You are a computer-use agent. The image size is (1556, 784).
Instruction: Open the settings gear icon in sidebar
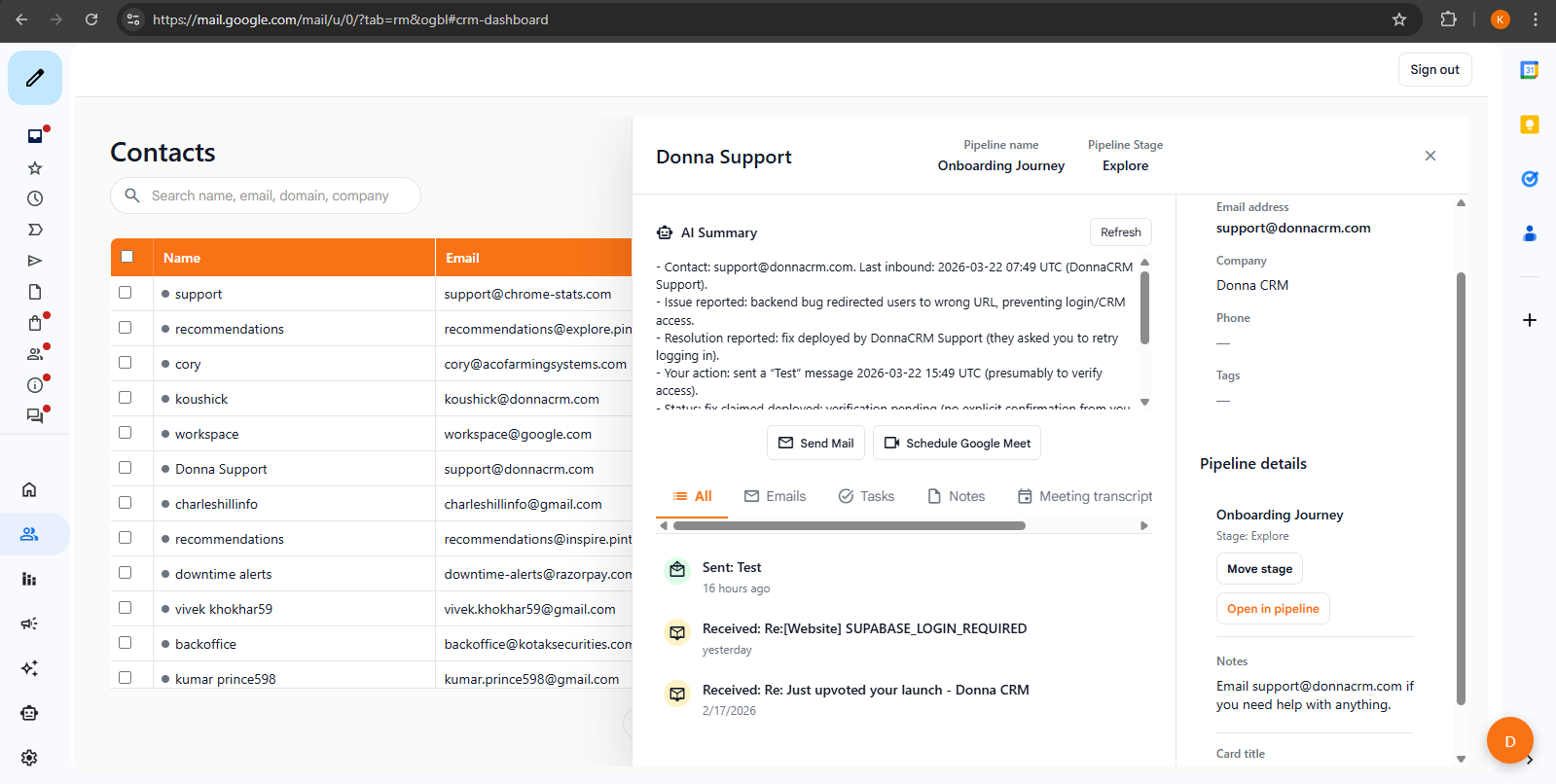click(29, 758)
